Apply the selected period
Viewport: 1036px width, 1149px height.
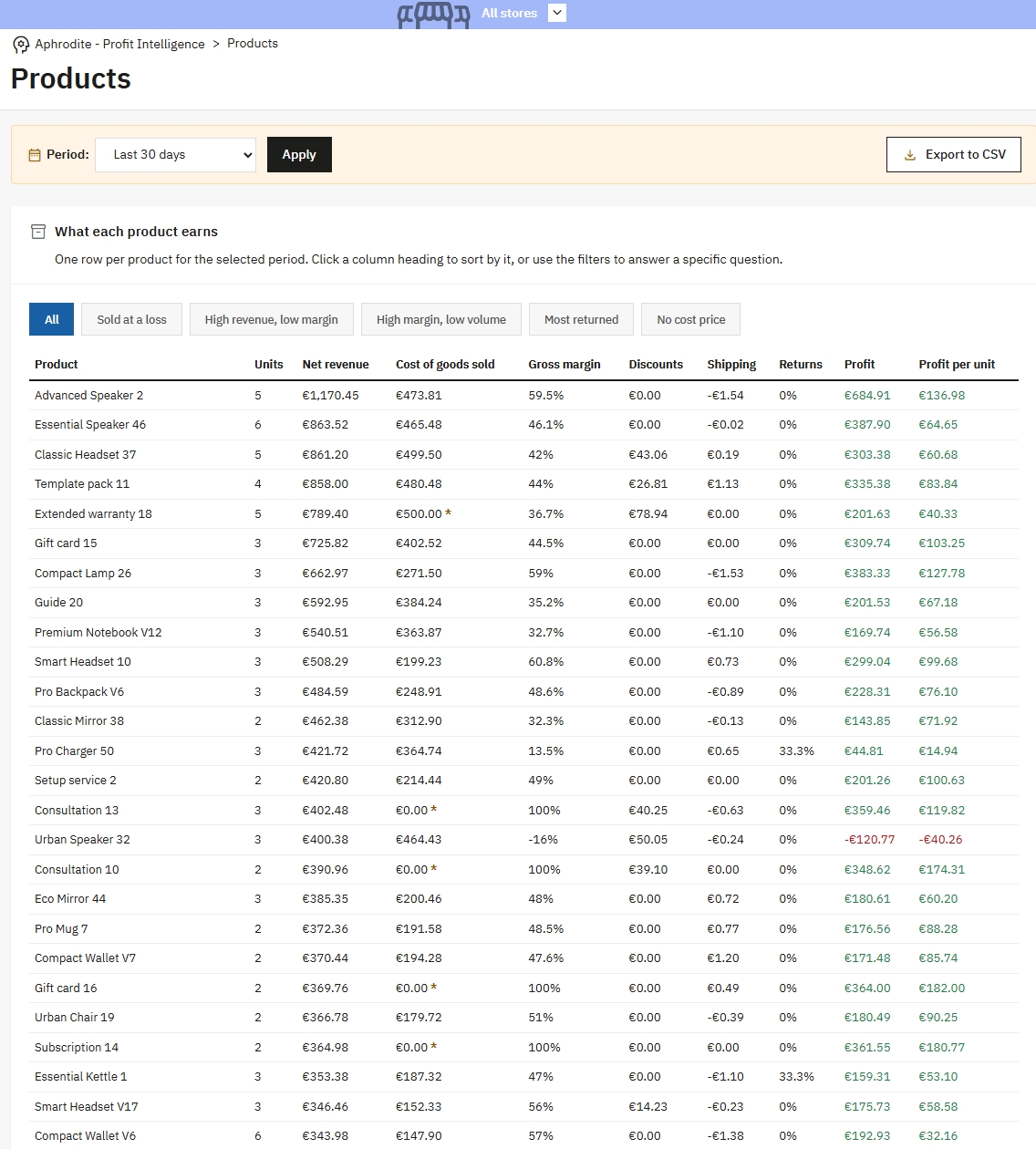[x=299, y=155]
